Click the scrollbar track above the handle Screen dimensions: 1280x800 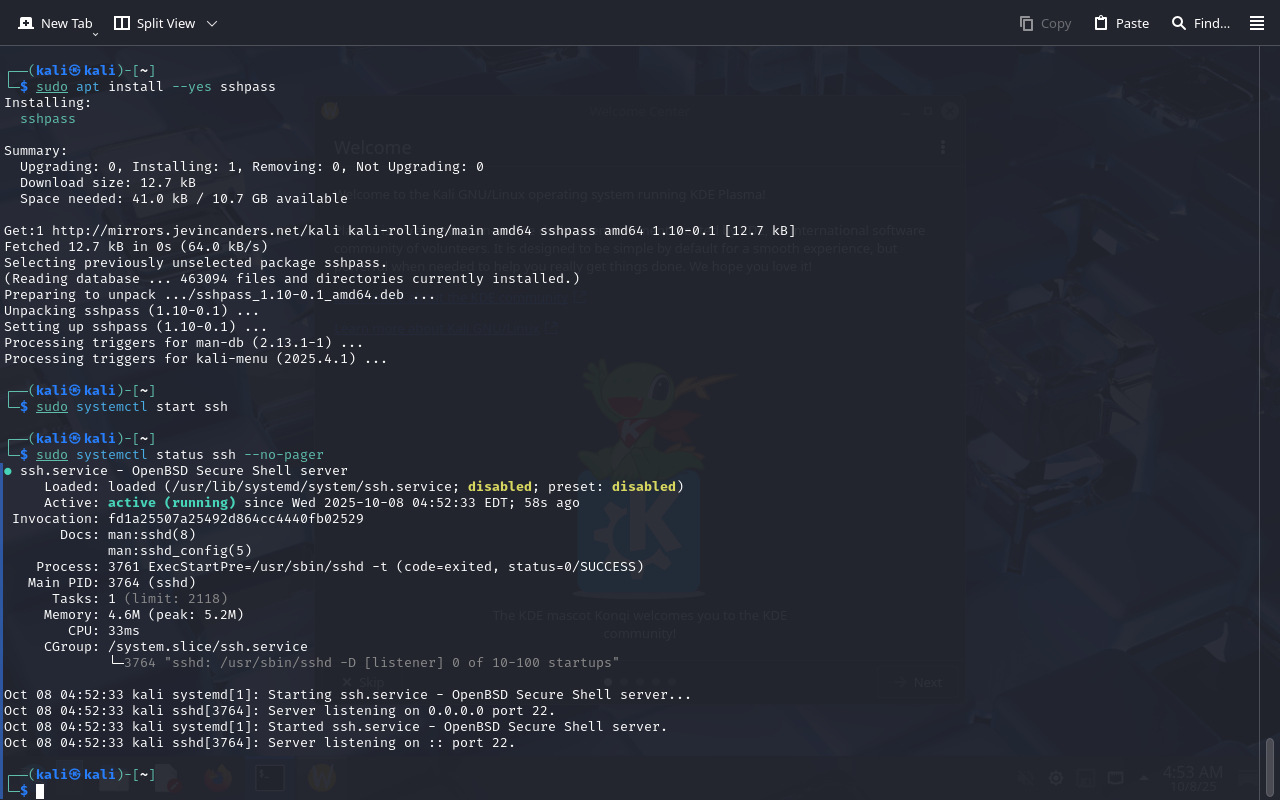(x=1270, y=400)
